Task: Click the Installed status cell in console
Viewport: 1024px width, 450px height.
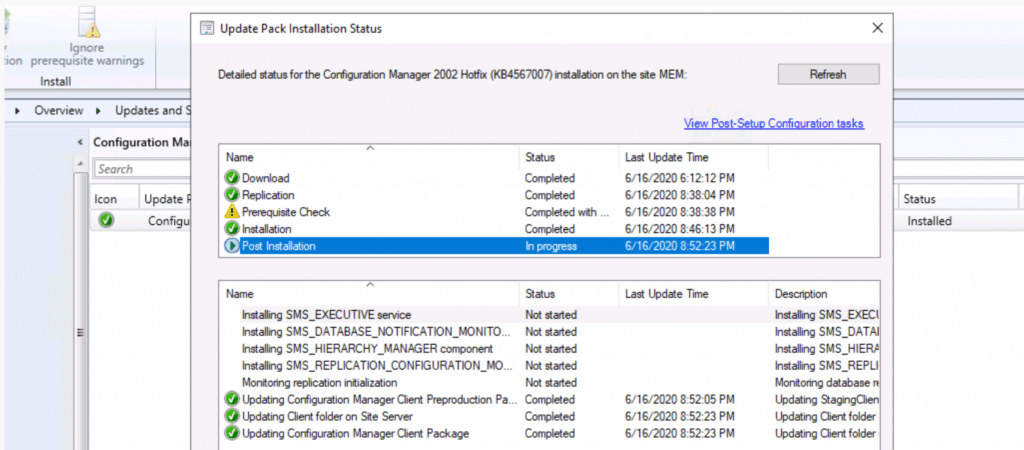Action: pos(929,221)
